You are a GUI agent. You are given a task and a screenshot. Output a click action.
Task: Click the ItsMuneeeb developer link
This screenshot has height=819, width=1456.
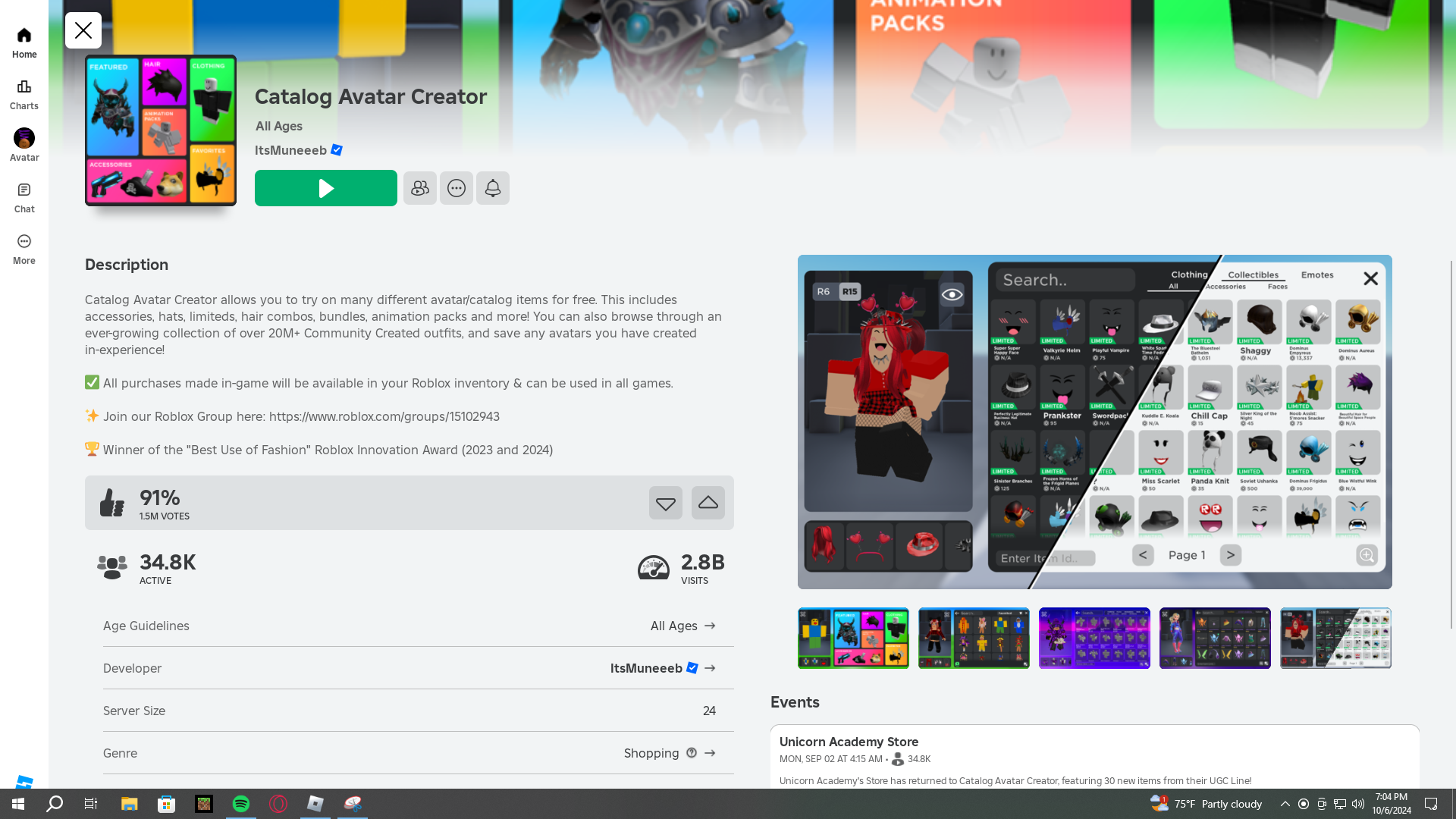pos(646,668)
